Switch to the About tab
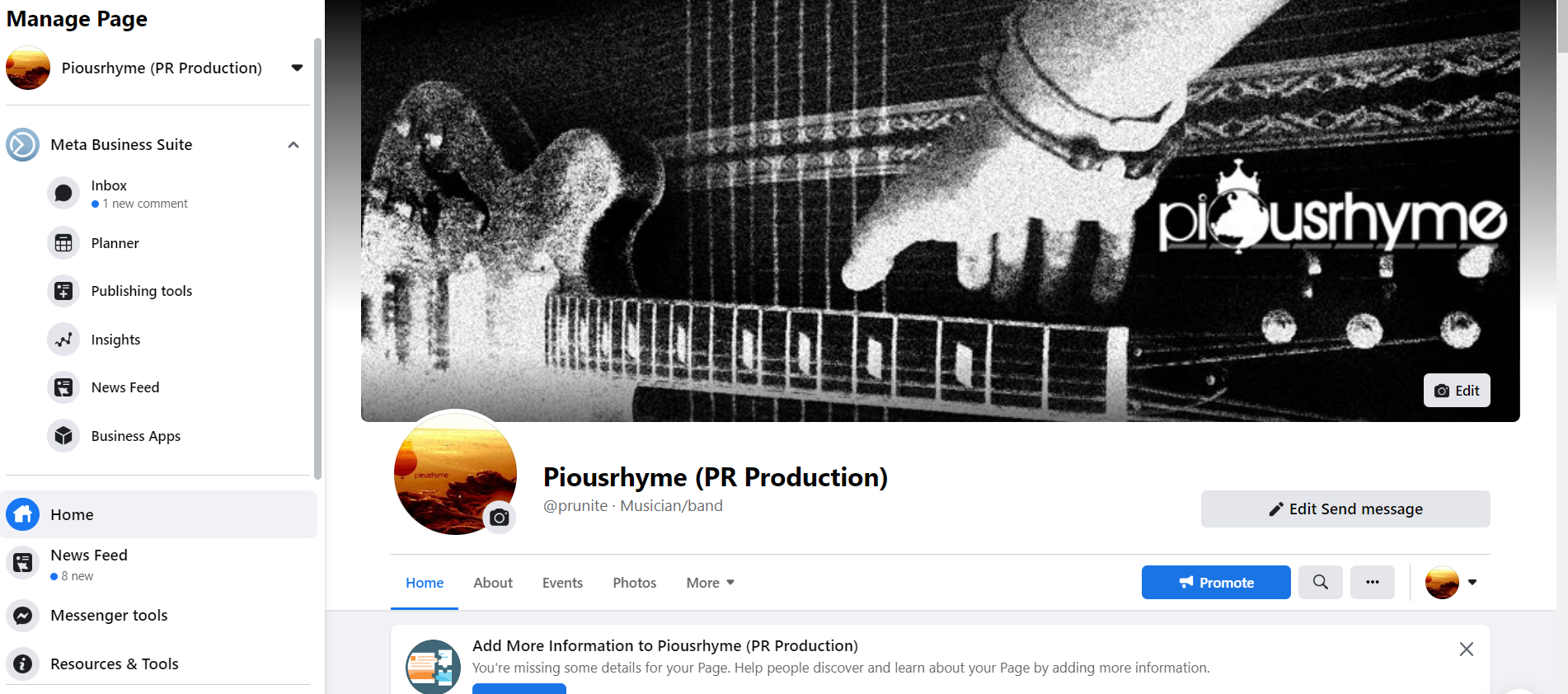The height and width of the screenshot is (694, 1568). (x=493, y=583)
